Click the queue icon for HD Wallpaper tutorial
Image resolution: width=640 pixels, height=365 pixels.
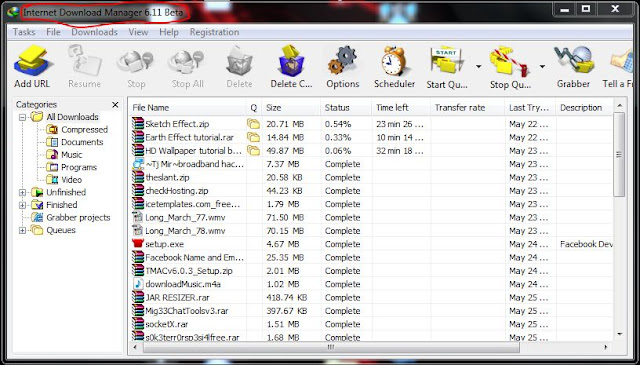click(x=253, y=151)
